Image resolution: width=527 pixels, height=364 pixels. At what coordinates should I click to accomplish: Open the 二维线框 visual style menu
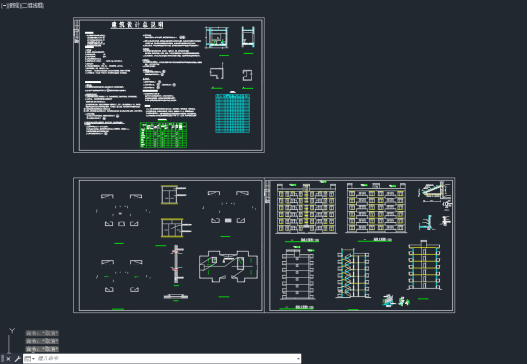point(33,6)
